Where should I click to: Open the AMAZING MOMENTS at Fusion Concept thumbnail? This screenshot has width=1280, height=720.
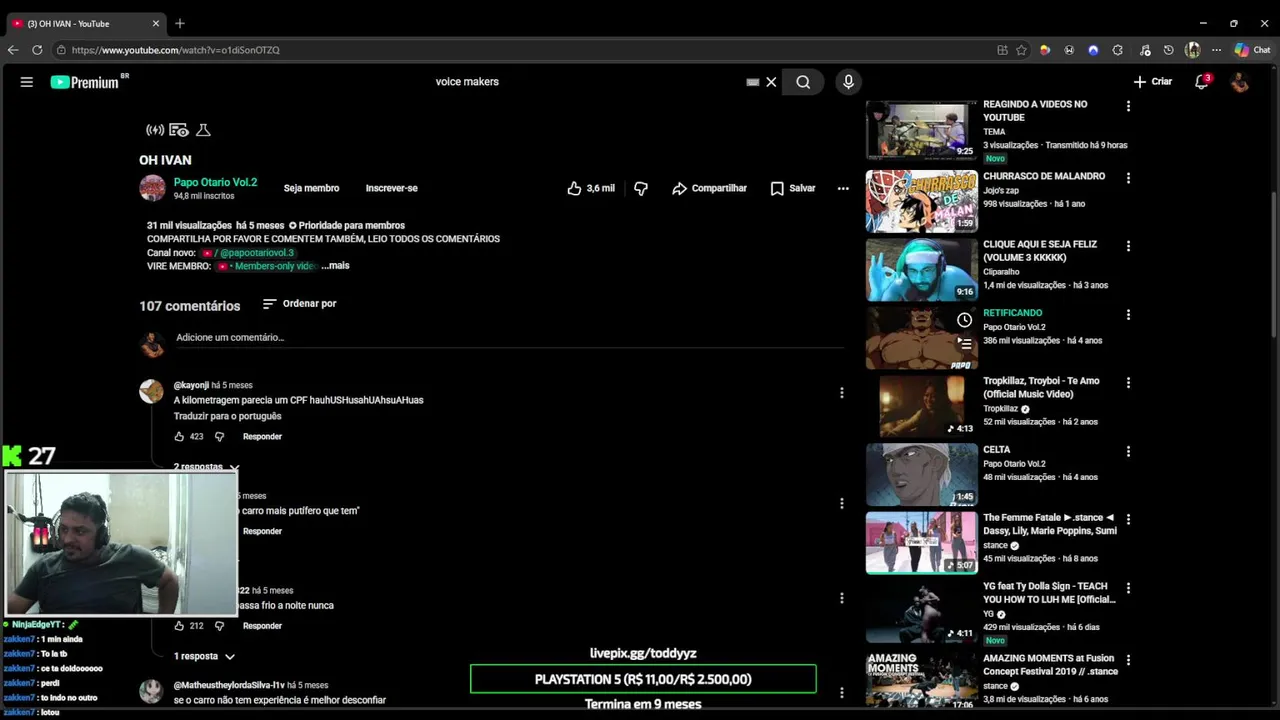(x=921, y=680)
